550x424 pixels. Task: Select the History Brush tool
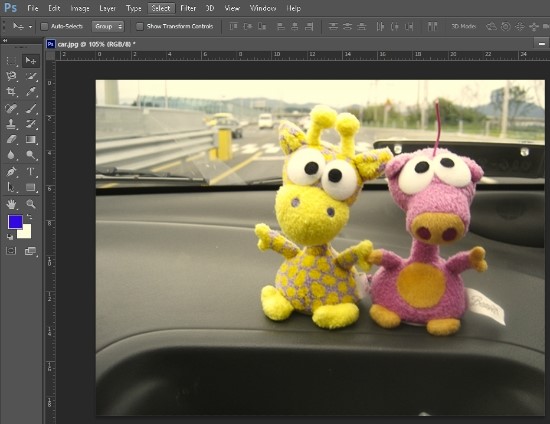click(x=31, y=124)
